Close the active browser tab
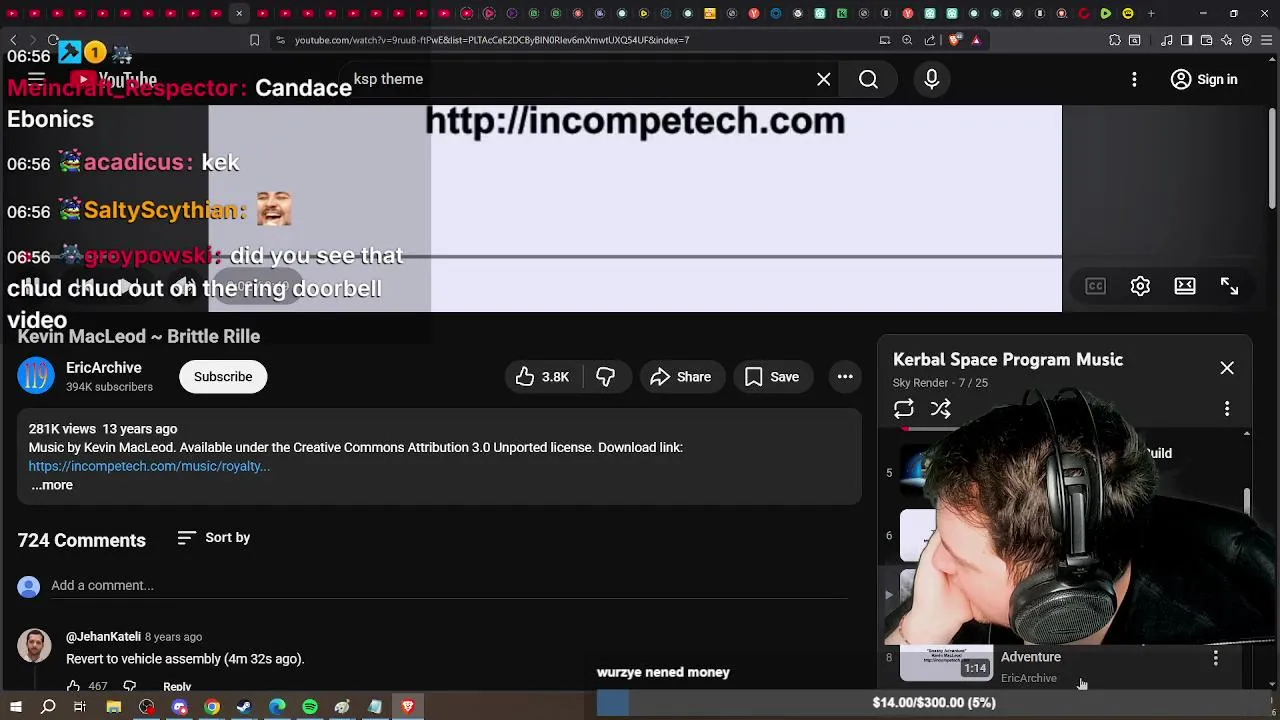The image size is (1280, 720). point(239,13)
